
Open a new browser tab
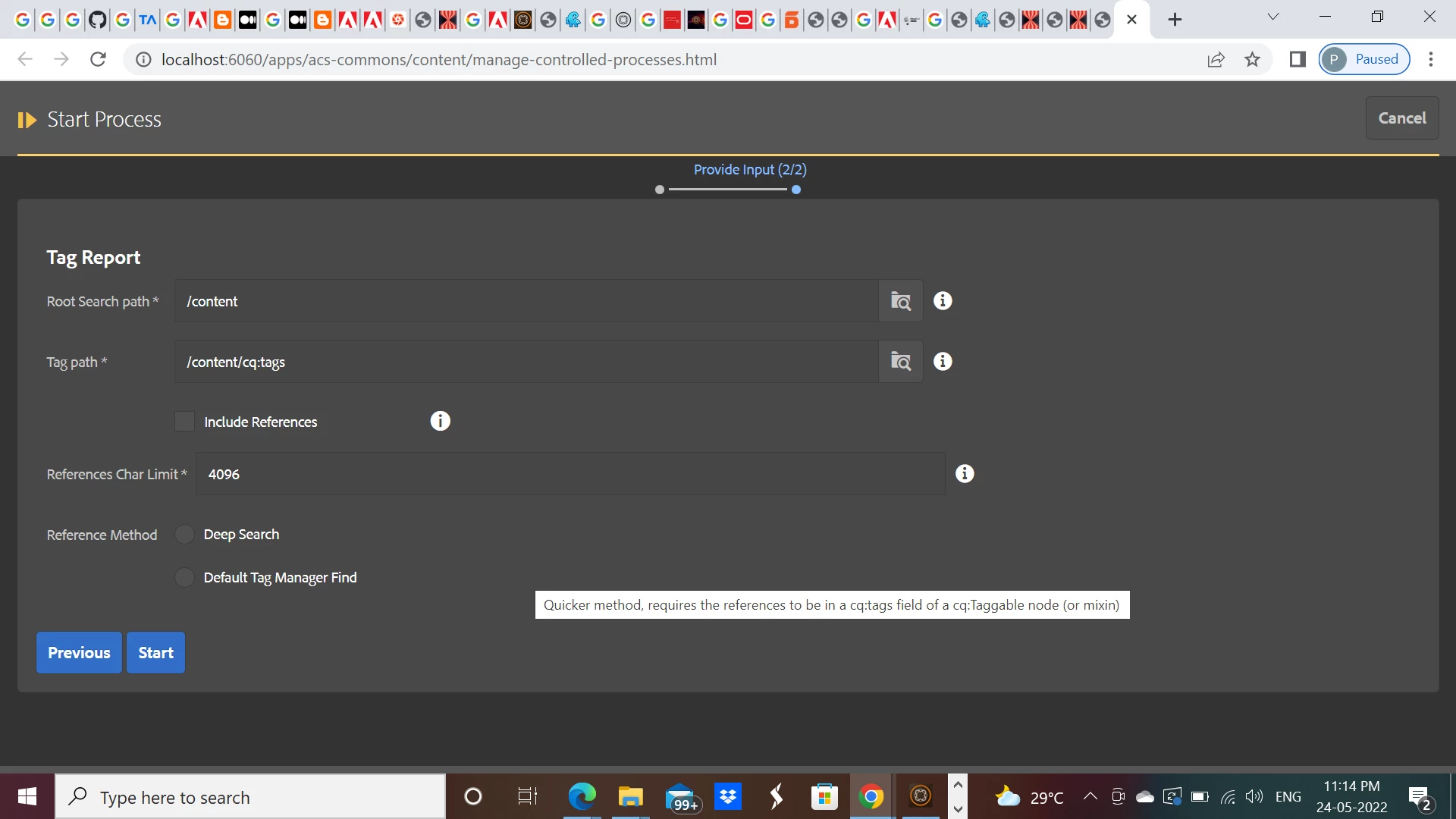[x=1175, y=20]
